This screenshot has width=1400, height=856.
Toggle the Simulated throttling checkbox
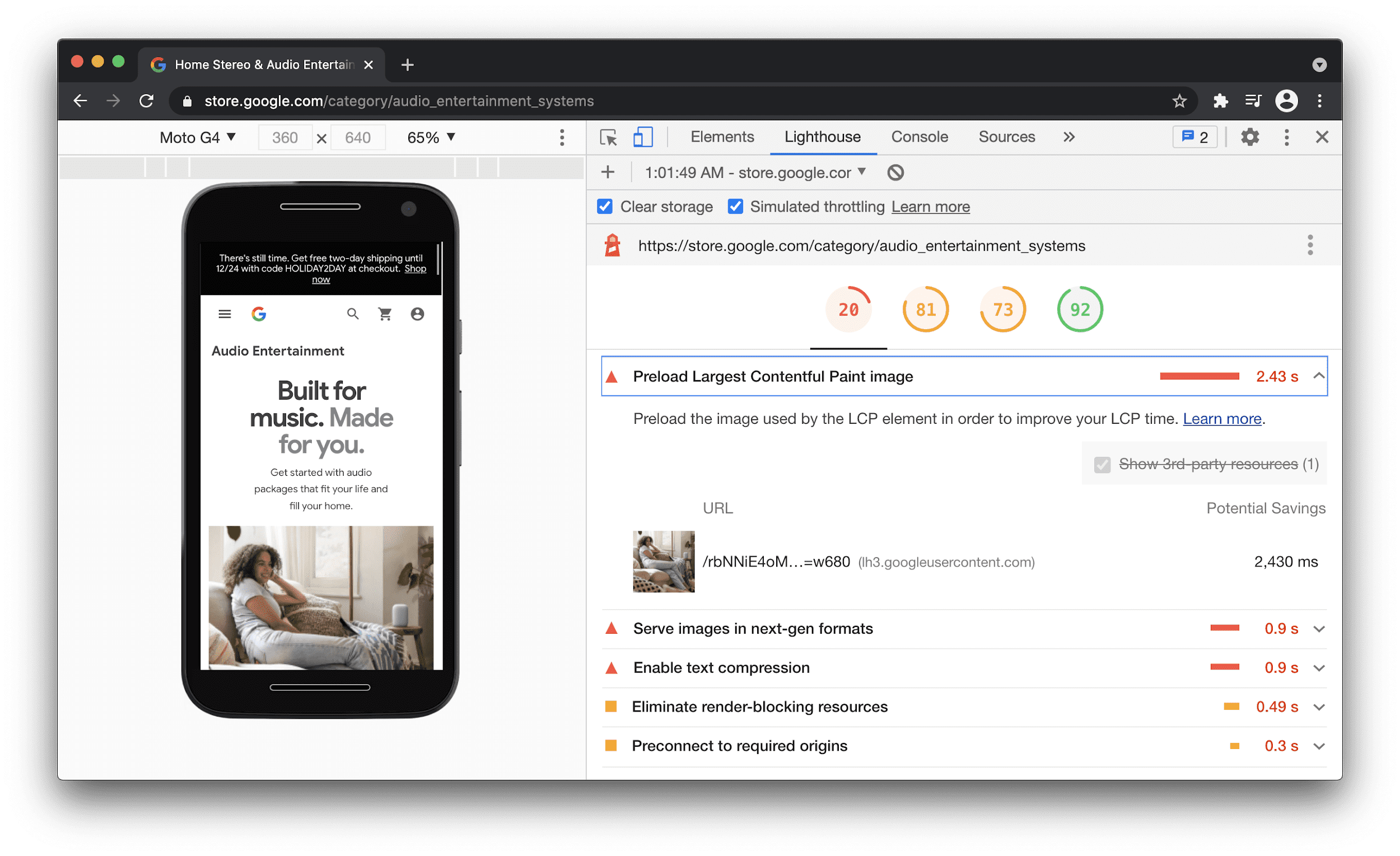coord(735,207)
